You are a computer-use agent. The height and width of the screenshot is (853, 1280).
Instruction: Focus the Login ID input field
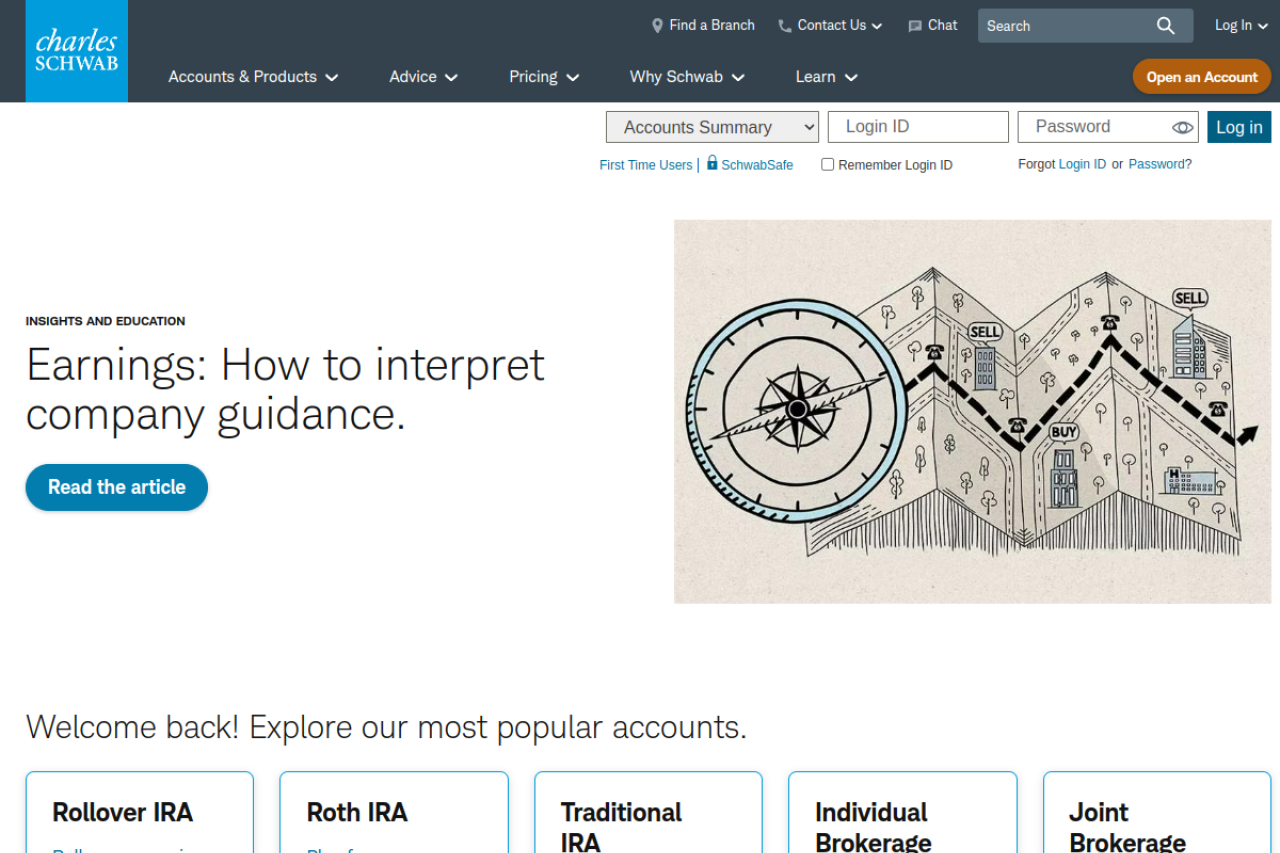917,127
